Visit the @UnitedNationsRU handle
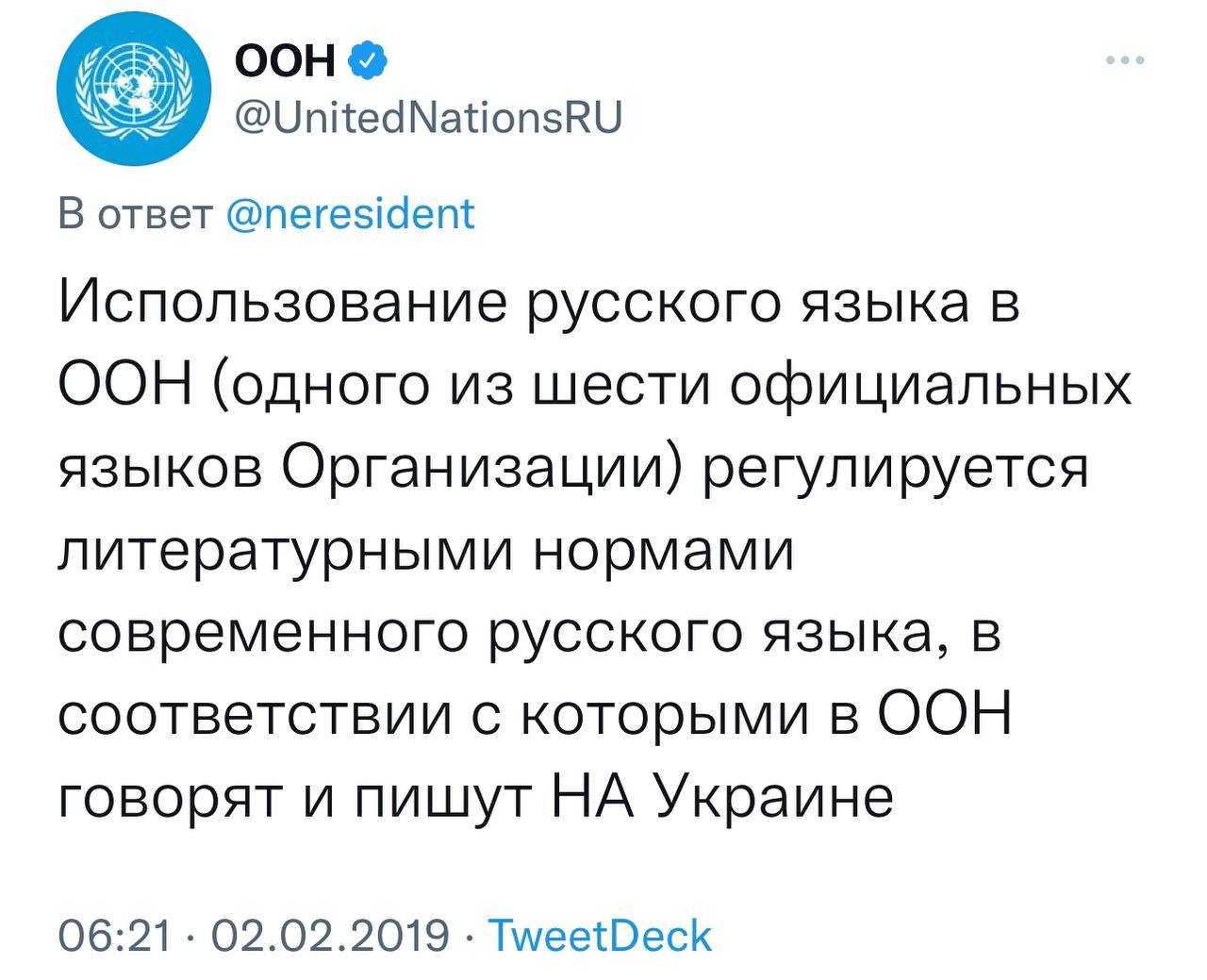The image size is (1207, 980). click(x=427, y=120)
